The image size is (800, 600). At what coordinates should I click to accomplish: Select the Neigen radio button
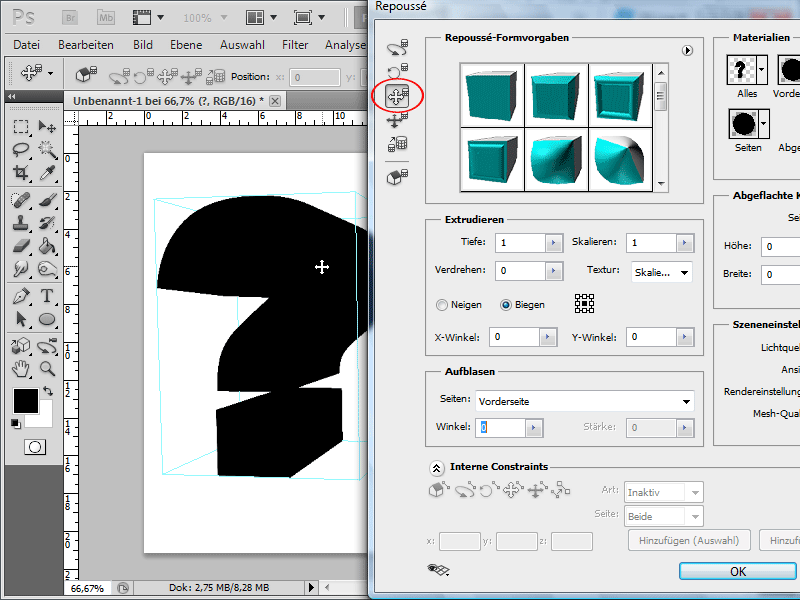point(441,305)
